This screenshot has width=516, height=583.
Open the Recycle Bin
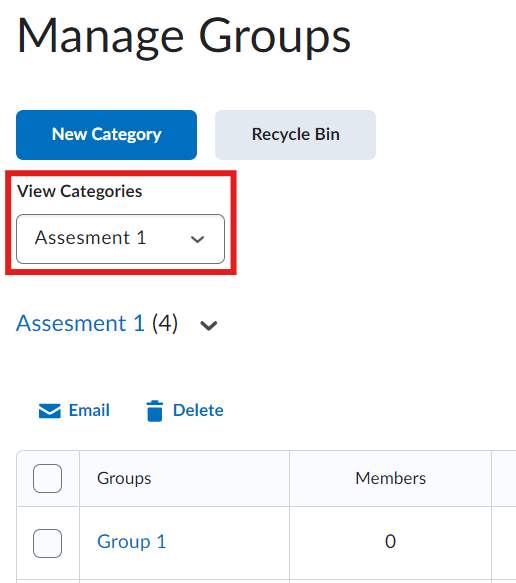pyautogui.click(x=296, y=135)
